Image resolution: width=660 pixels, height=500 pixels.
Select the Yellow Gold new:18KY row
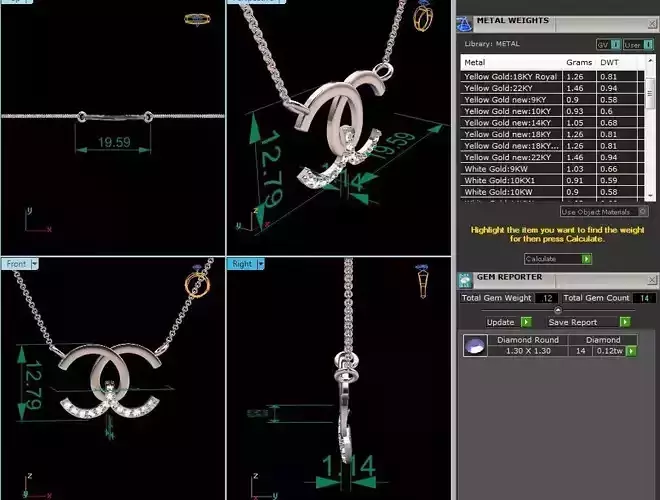[552, 134]
